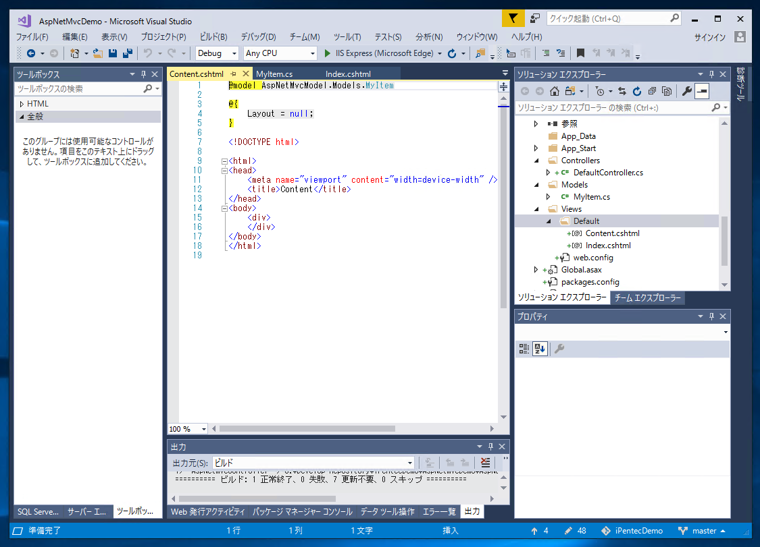Click Sync with Active Document arrows icon
This screenshot has height=547, width=760.
tap(622, 91)
